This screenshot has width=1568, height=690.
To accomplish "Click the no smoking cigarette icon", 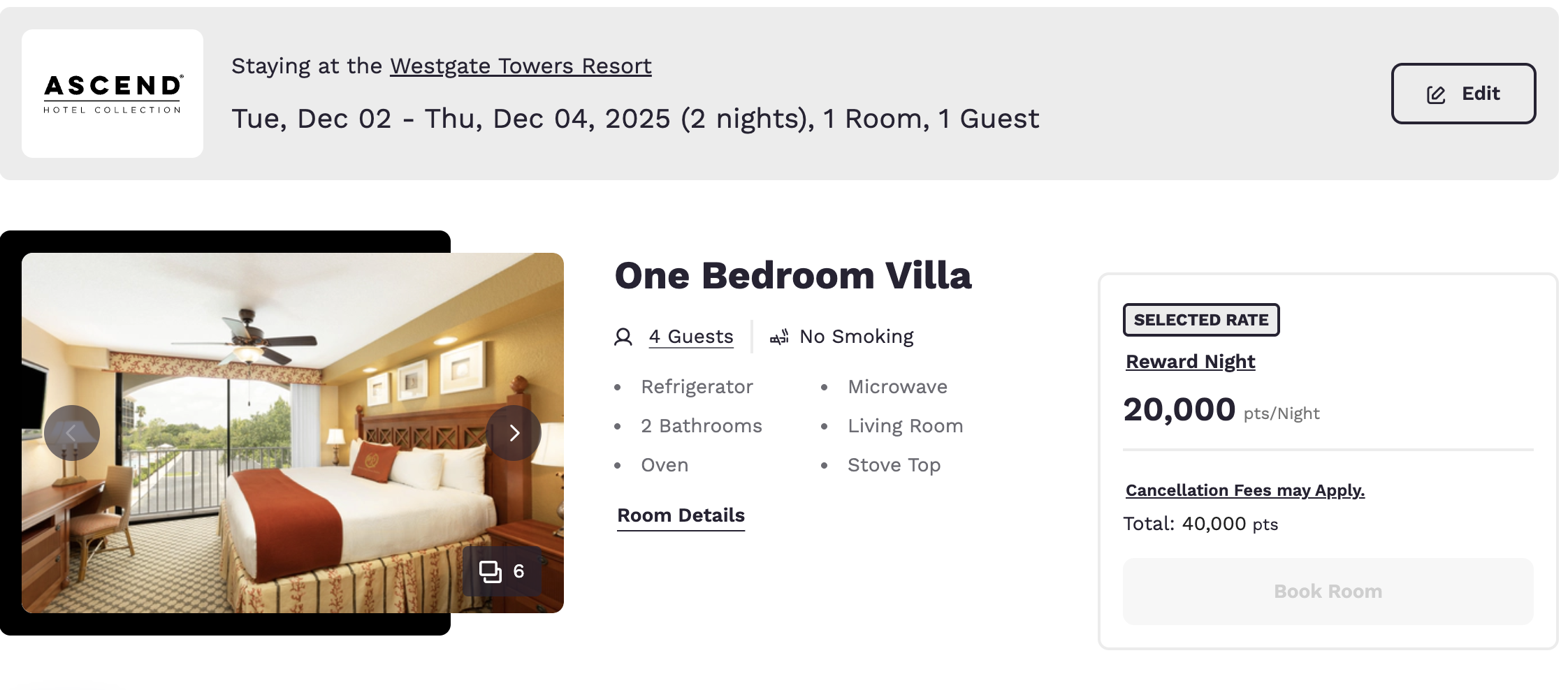I will (x=778, y=336).
